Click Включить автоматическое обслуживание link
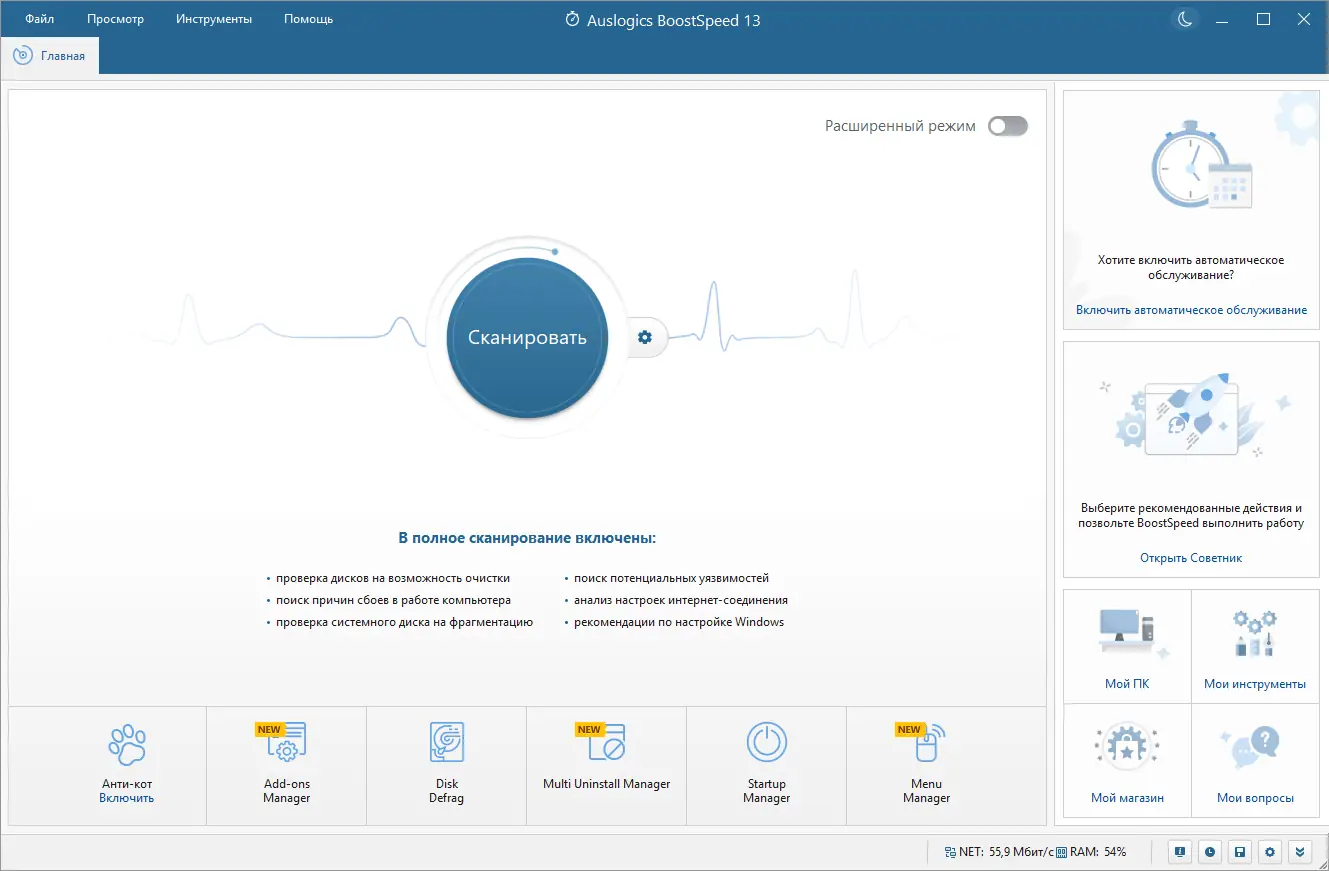 (x=1191, y=310)
